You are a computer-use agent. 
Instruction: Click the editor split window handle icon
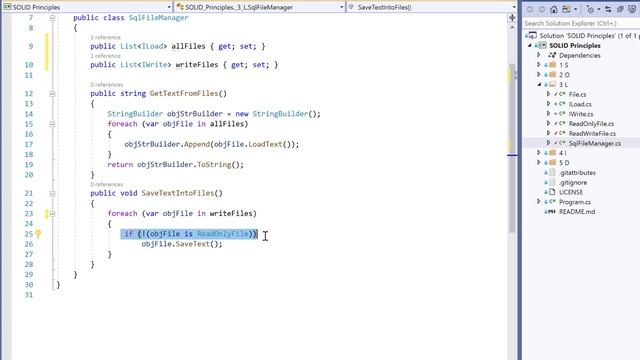point(512,18)
